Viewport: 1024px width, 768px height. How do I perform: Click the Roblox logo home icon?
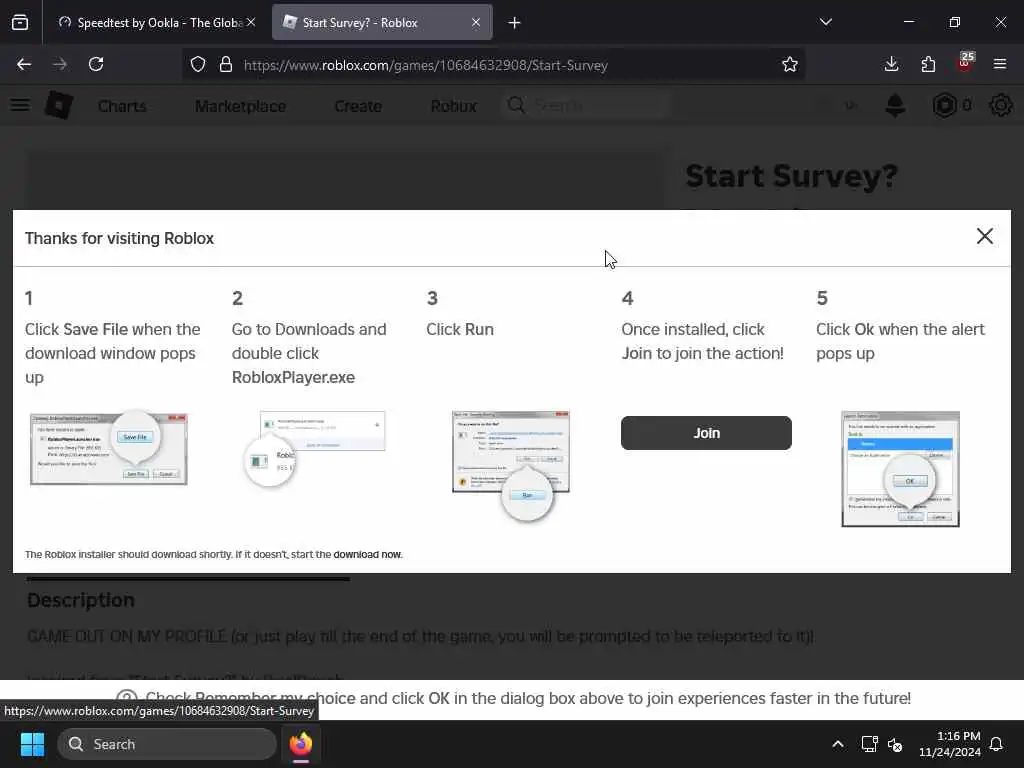(59, 105)
